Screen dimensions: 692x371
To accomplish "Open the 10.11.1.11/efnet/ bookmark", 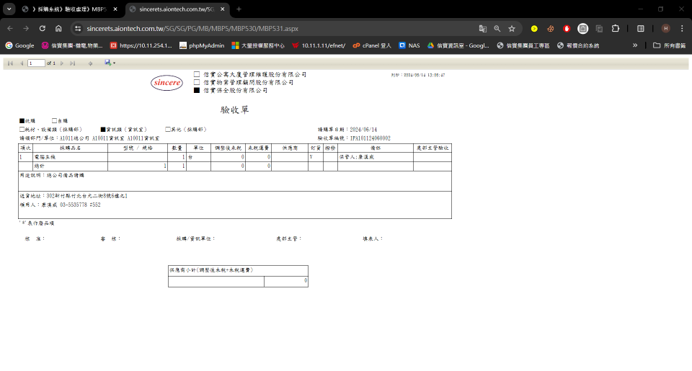I will point(319,45).
